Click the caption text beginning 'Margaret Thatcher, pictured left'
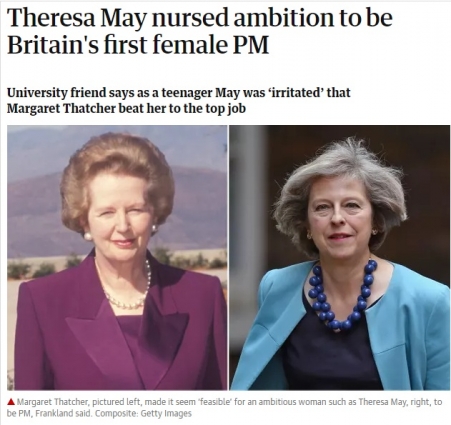451x425 pixels. click(x=225, y=407)
